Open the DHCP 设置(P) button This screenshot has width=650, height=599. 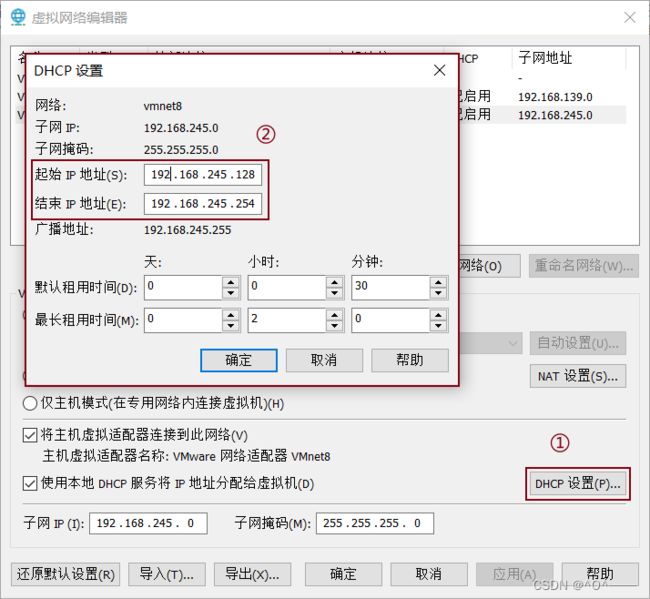577,484
